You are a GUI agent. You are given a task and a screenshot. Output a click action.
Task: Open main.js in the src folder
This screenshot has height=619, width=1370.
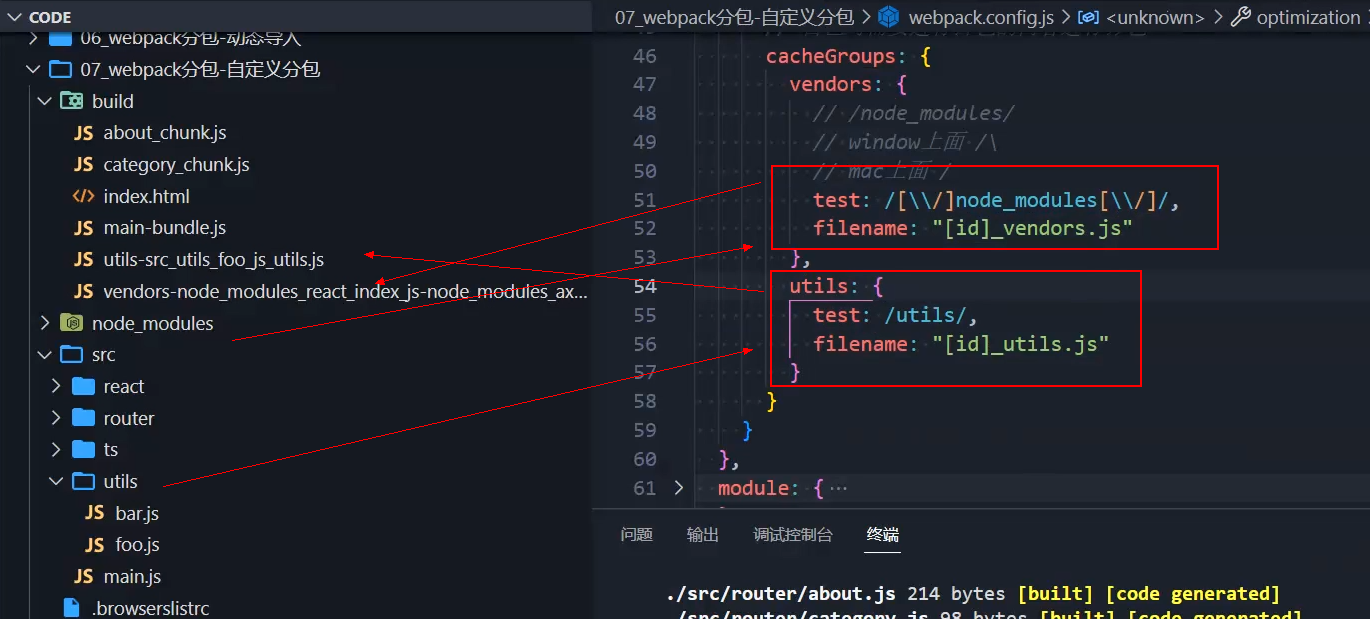132,577
